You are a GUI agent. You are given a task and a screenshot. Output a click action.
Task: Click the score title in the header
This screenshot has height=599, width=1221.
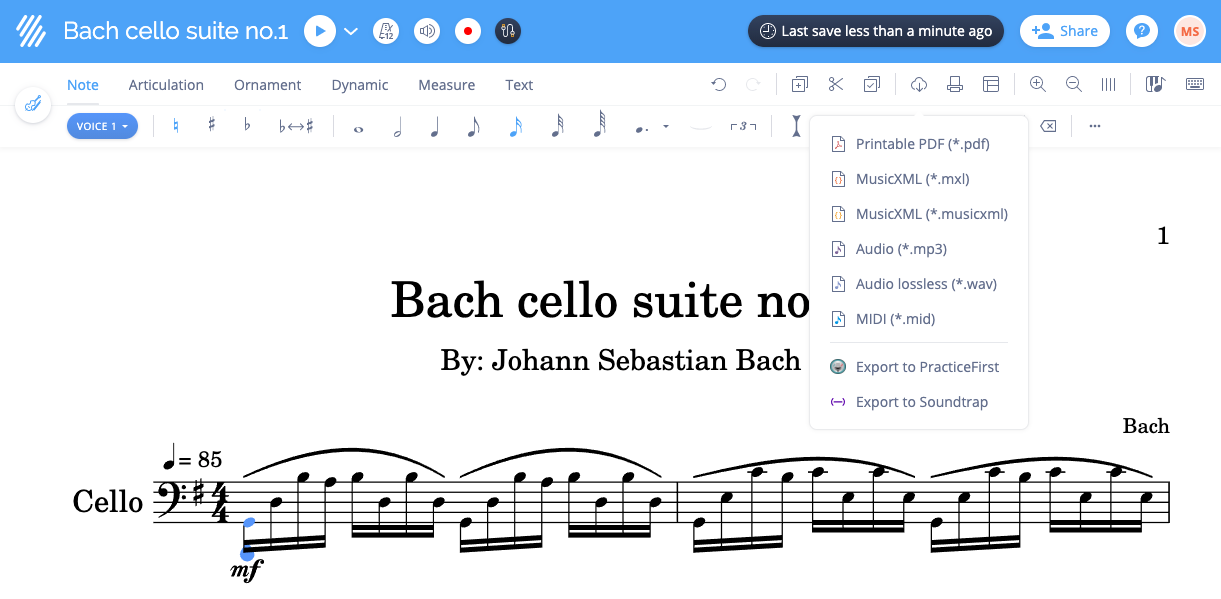point(176,31)
